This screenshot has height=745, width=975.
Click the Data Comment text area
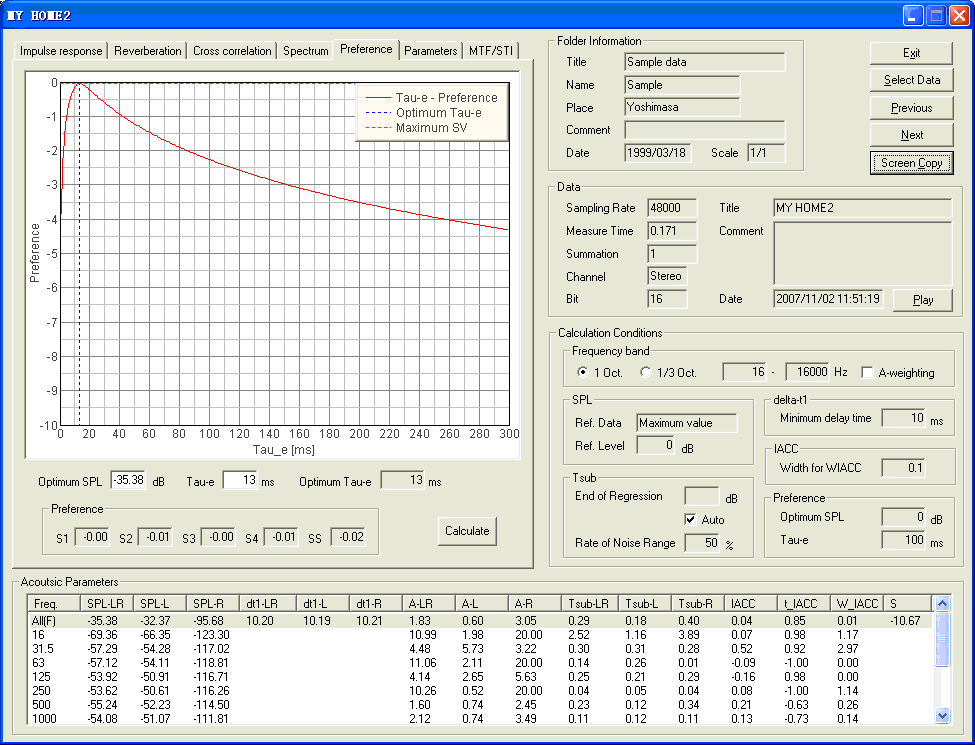862,254
